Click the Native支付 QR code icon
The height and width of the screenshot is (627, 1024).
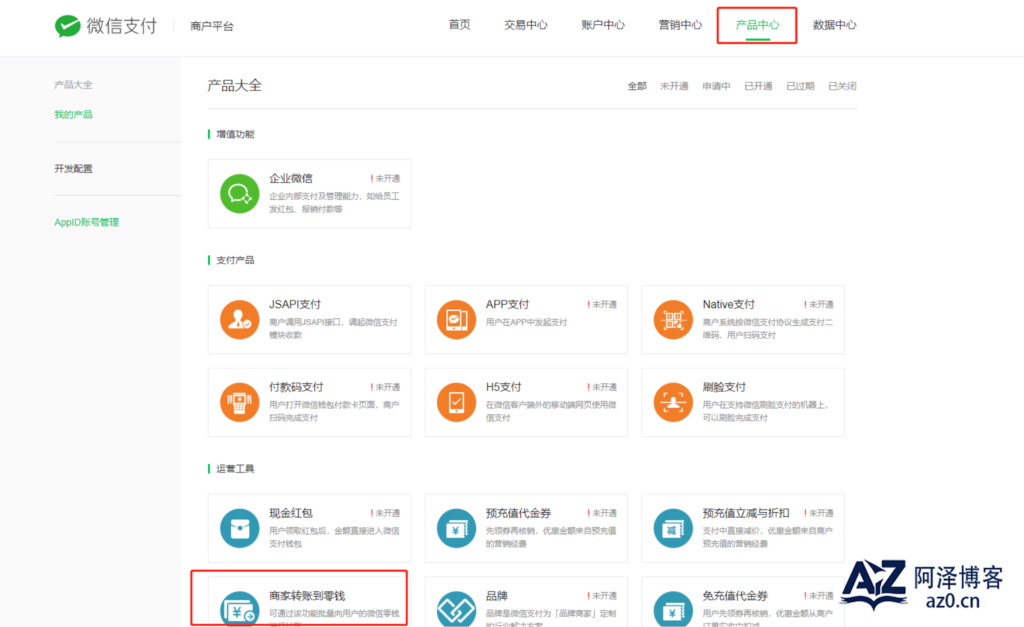tap(673, 319)
